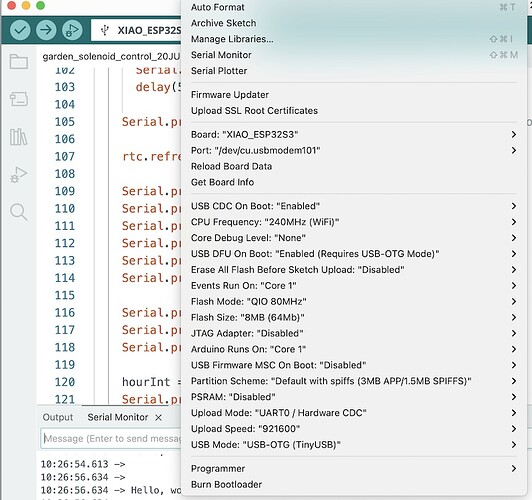532x500 pixels.
Task: Expand the Port "/dev/cu.usbmodem101" submenu
Action: point(353,150)
